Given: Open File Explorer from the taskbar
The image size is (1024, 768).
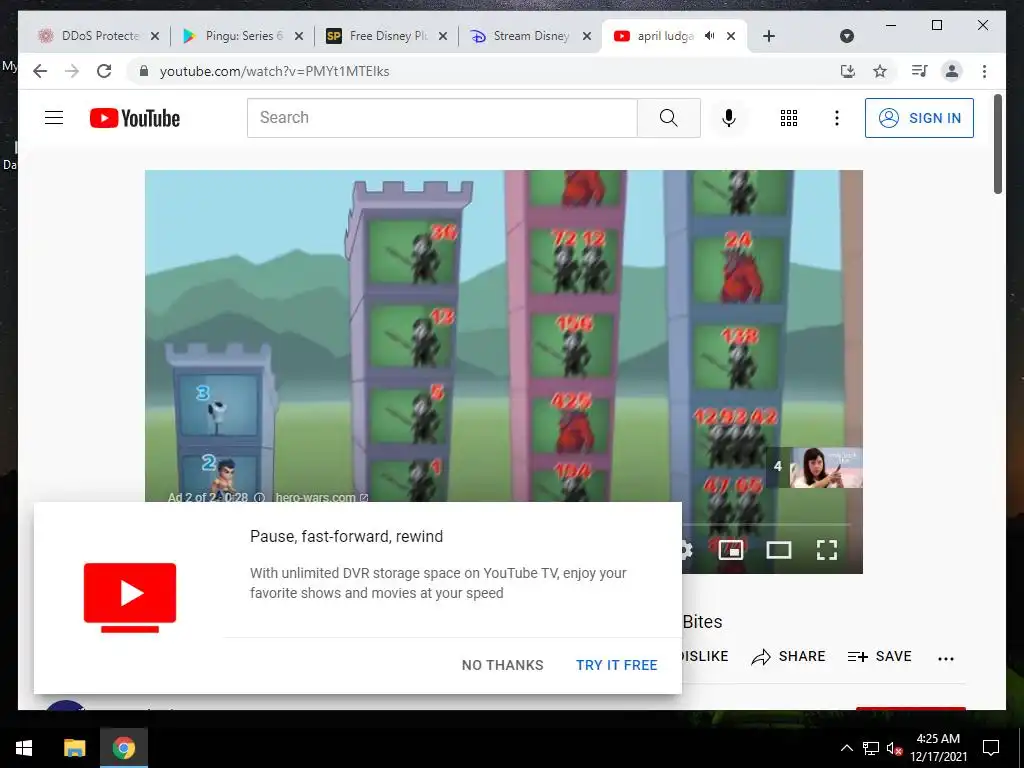Looking at the screenshot, I should (x=74, y=748).
